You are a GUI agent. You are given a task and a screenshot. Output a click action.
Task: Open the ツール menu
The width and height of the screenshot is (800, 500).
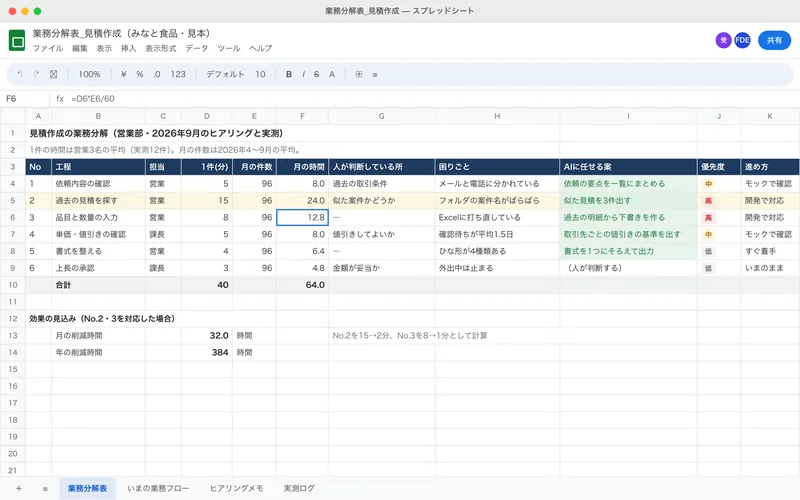click(229, 48)
